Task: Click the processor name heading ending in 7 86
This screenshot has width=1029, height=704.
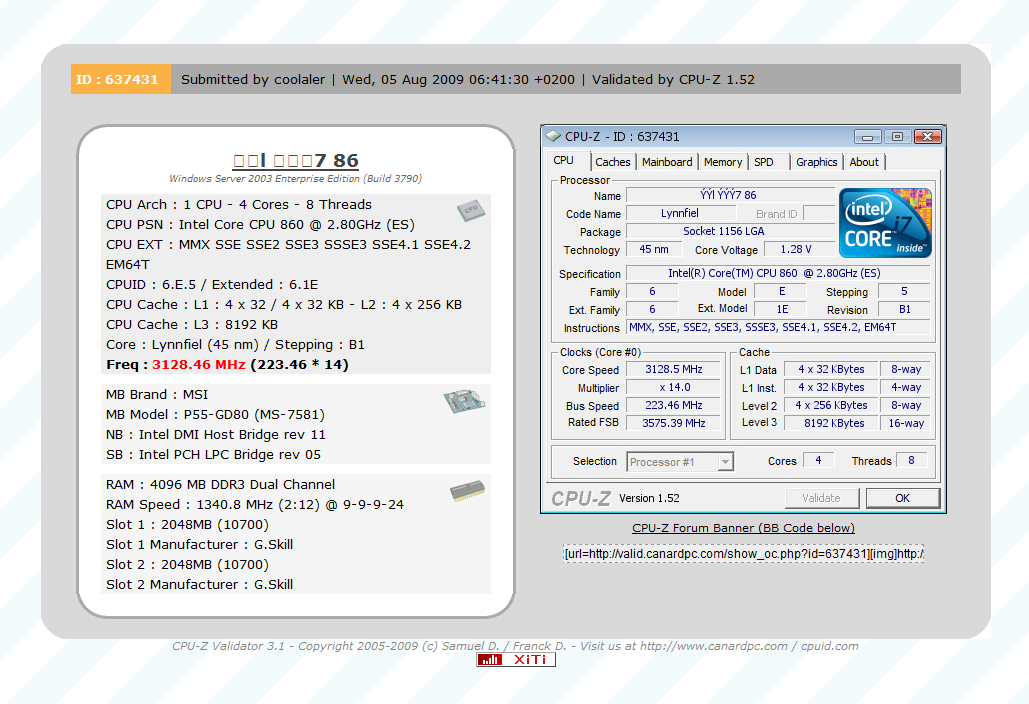Action: (x=295, y=161)
